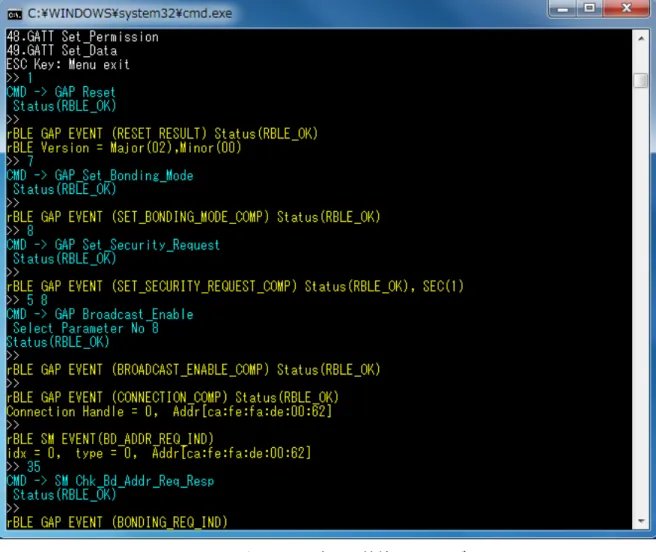The image size is (656, 552).
Task: Minimize the cmd.exe window
Action: tap(563, 8)
